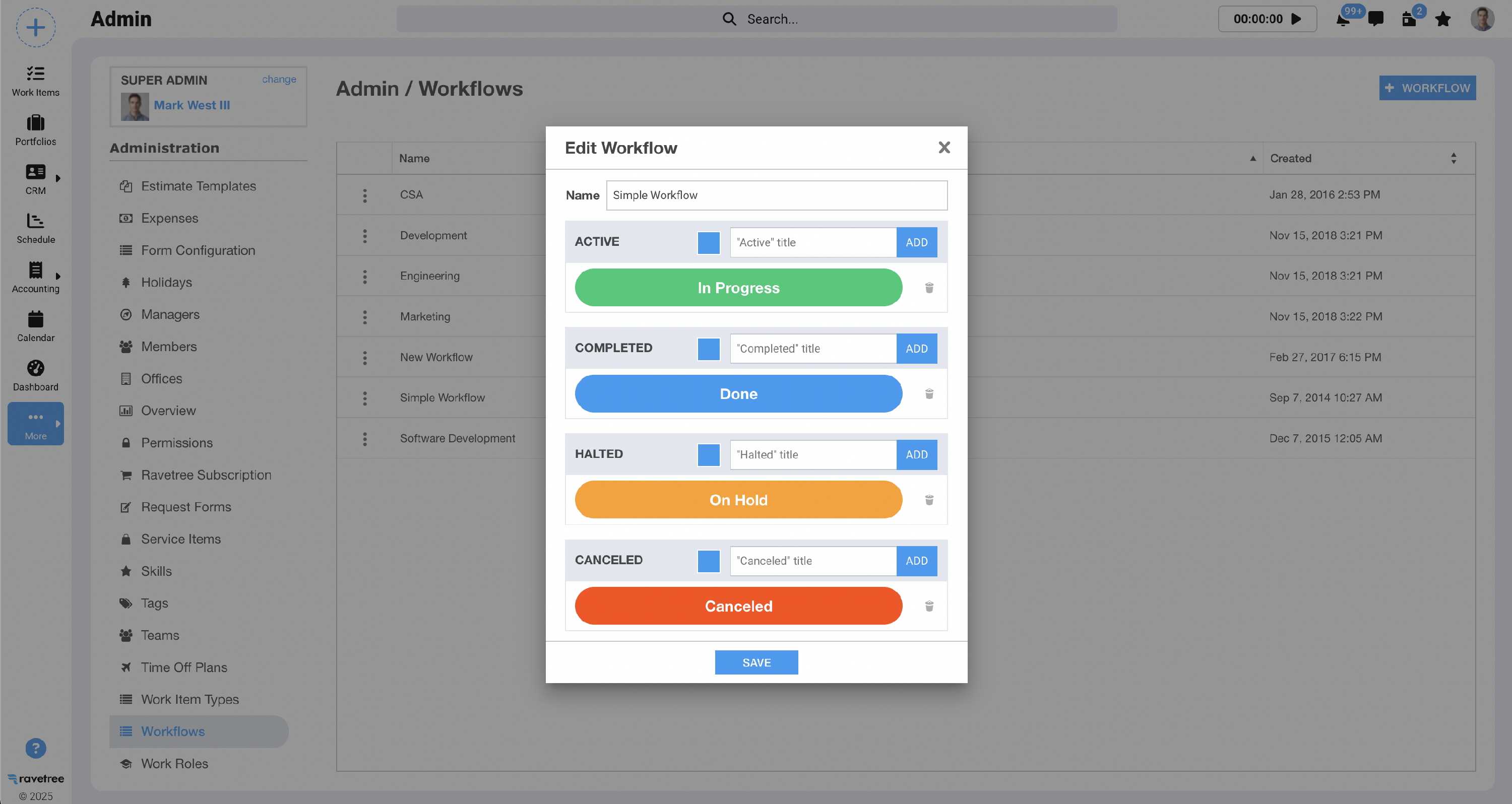Click the workflow Name input field
Screen dimensions: 1512x804
[776, 195]
